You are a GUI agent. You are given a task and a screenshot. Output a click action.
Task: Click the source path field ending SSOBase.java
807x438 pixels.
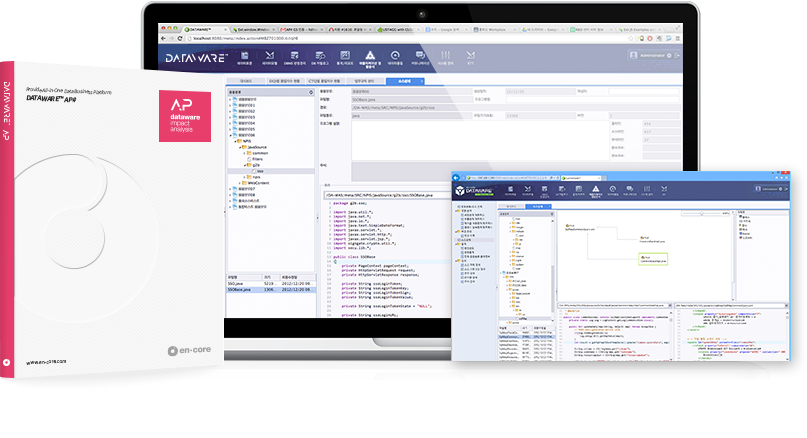pyautogui.click(x=387, y=195)
